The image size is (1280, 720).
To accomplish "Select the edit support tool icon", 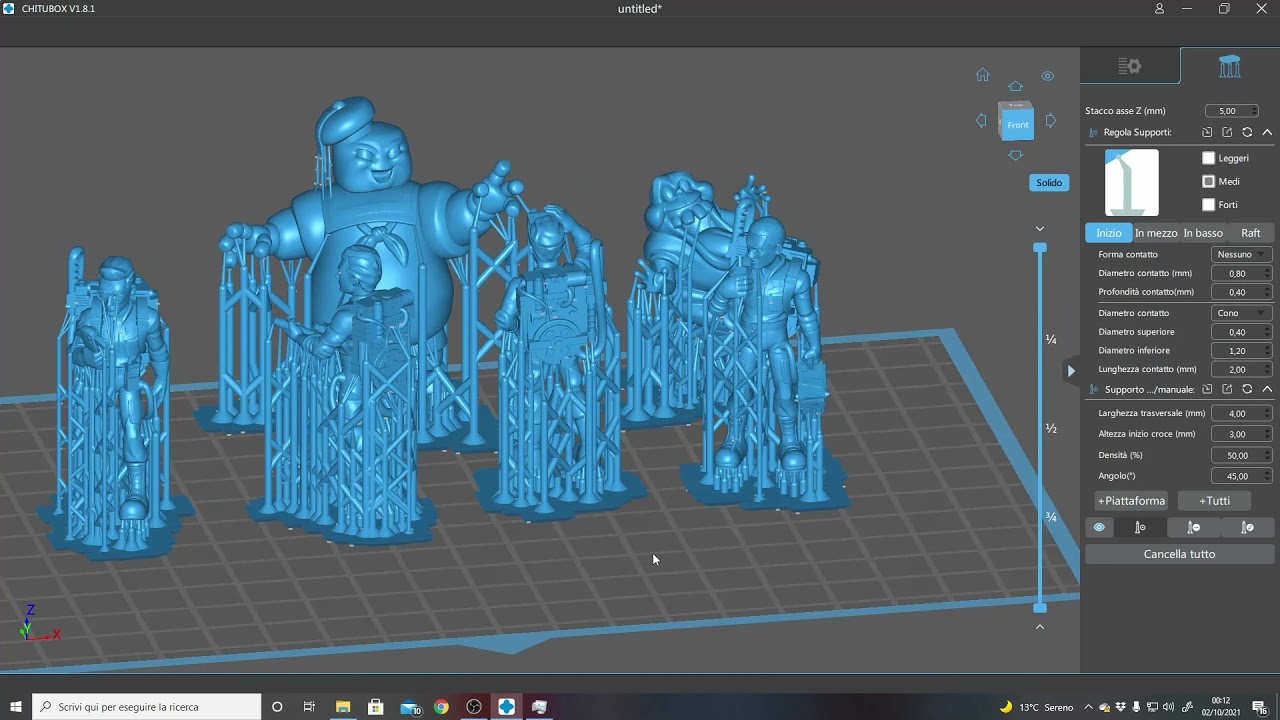I will tap(1247, 528).
